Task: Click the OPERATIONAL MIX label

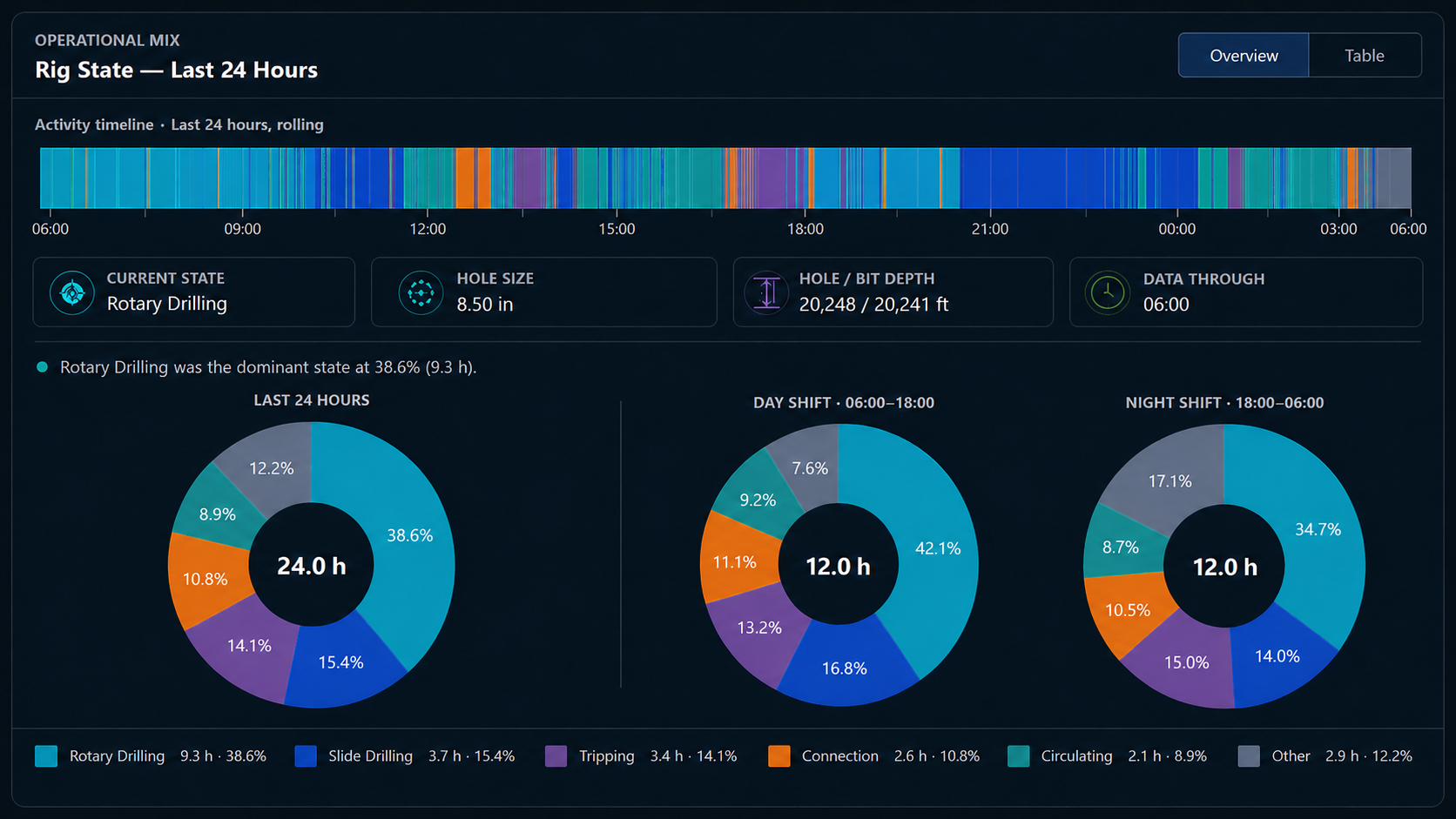Action: click(107, 40)
